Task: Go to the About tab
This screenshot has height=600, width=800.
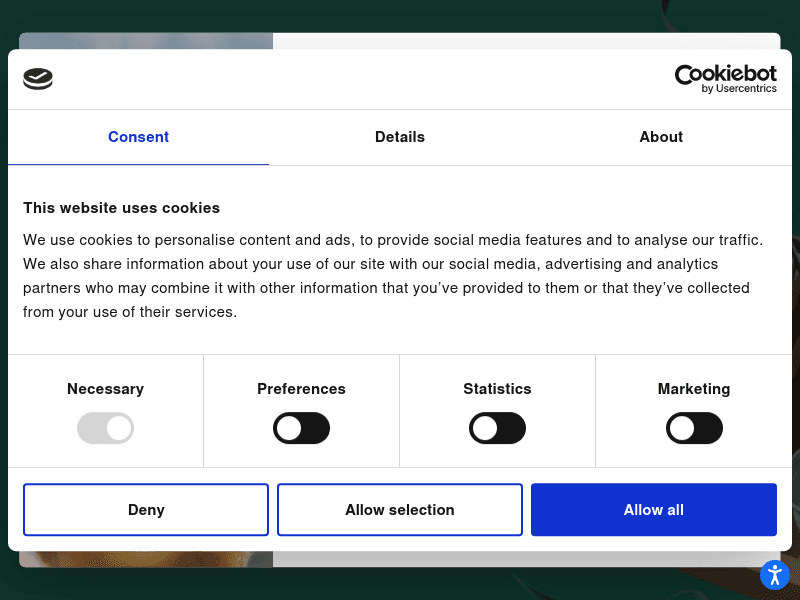Action: [x=661, y=137]
